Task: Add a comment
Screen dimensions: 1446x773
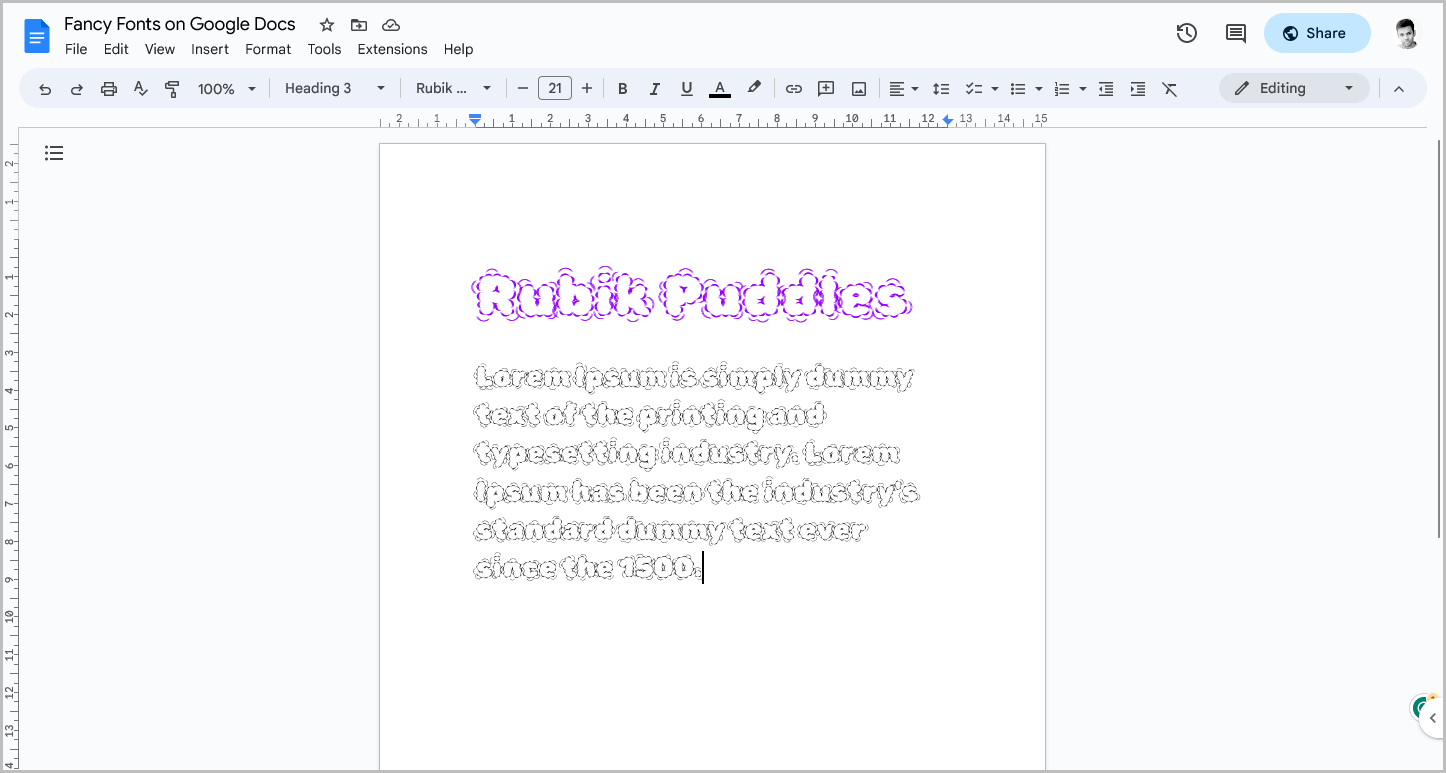Action: 825,88
